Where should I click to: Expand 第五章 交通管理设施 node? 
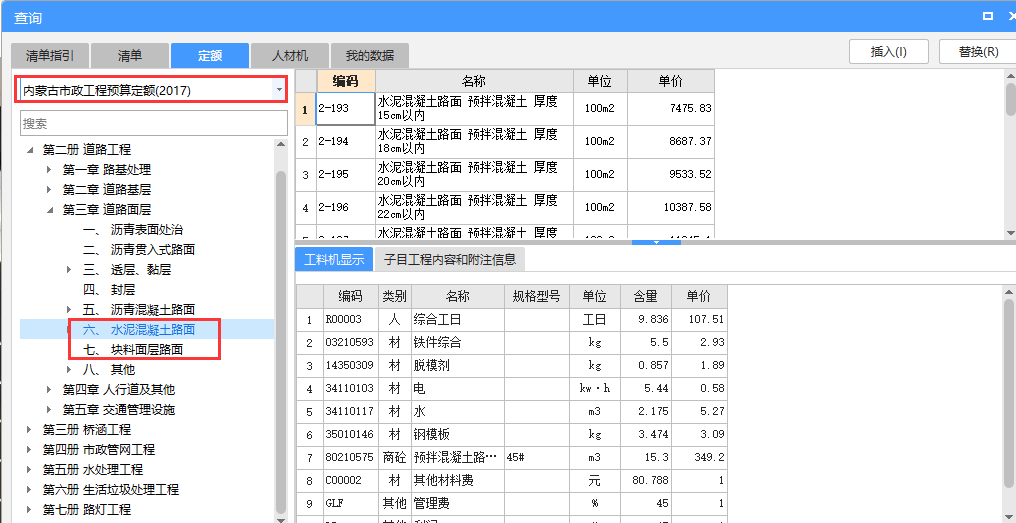click(49, 410)
